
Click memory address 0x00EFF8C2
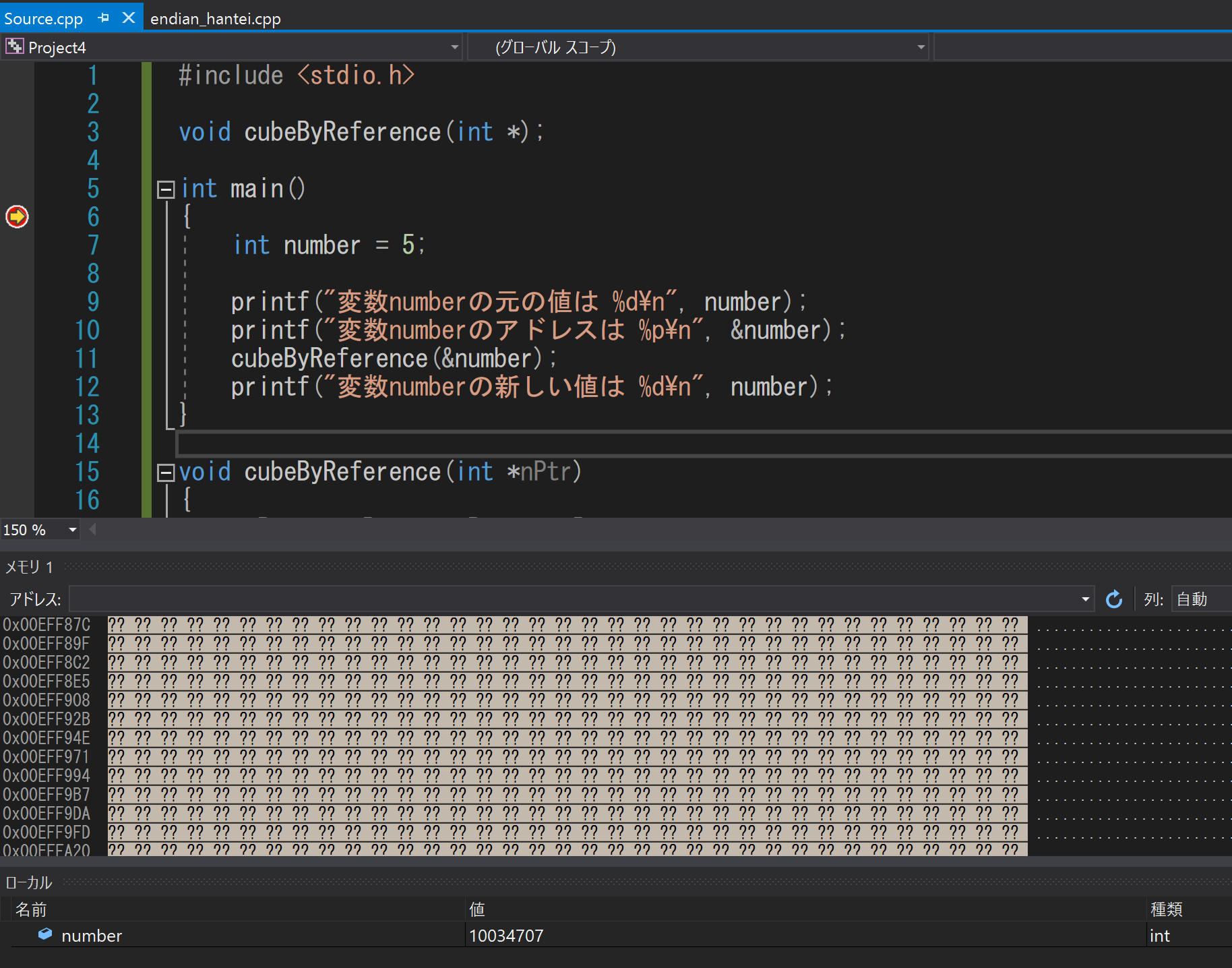pos(47,663)
